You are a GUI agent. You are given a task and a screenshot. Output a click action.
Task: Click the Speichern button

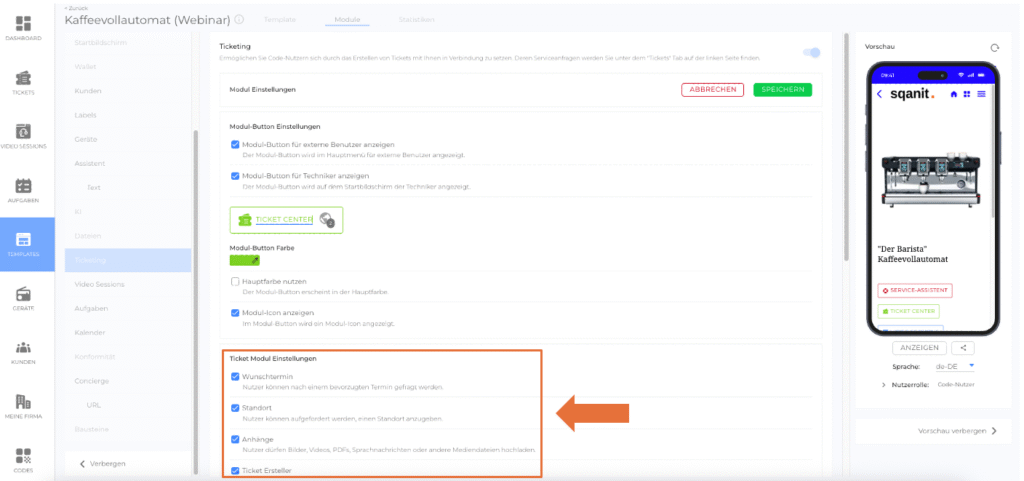(x=782, y=89)
